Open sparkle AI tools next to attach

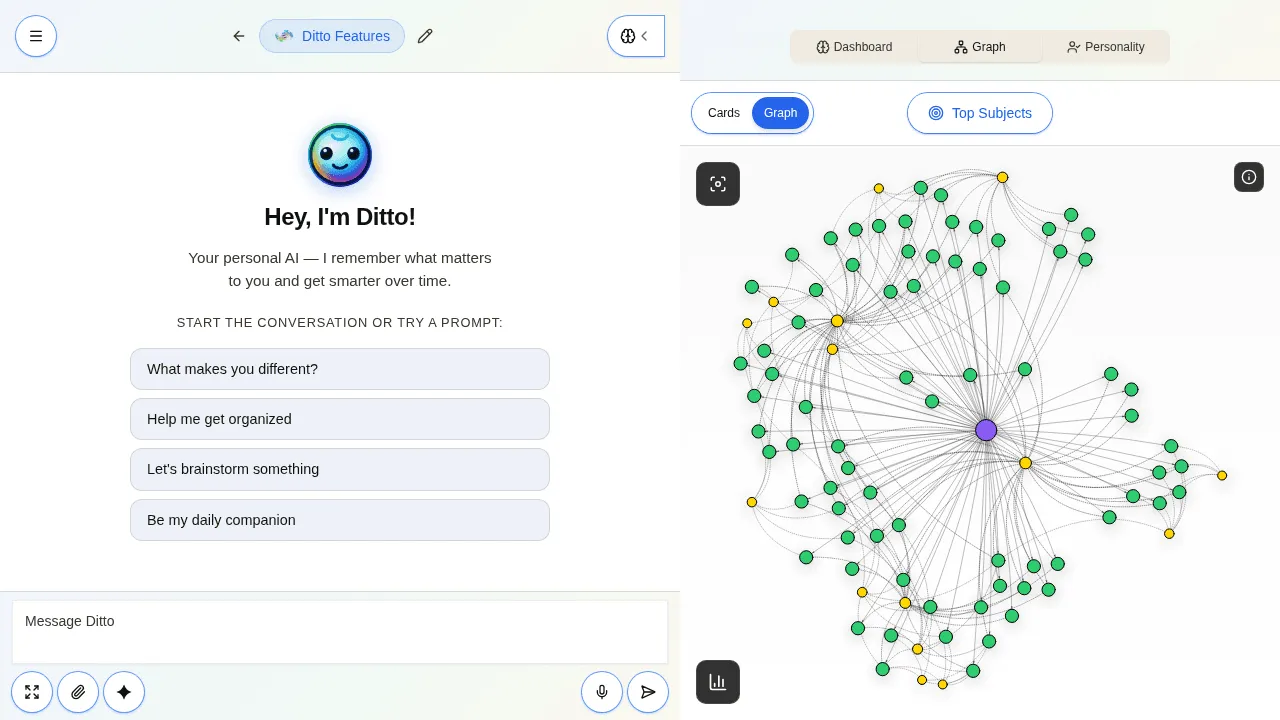point(124,692)
